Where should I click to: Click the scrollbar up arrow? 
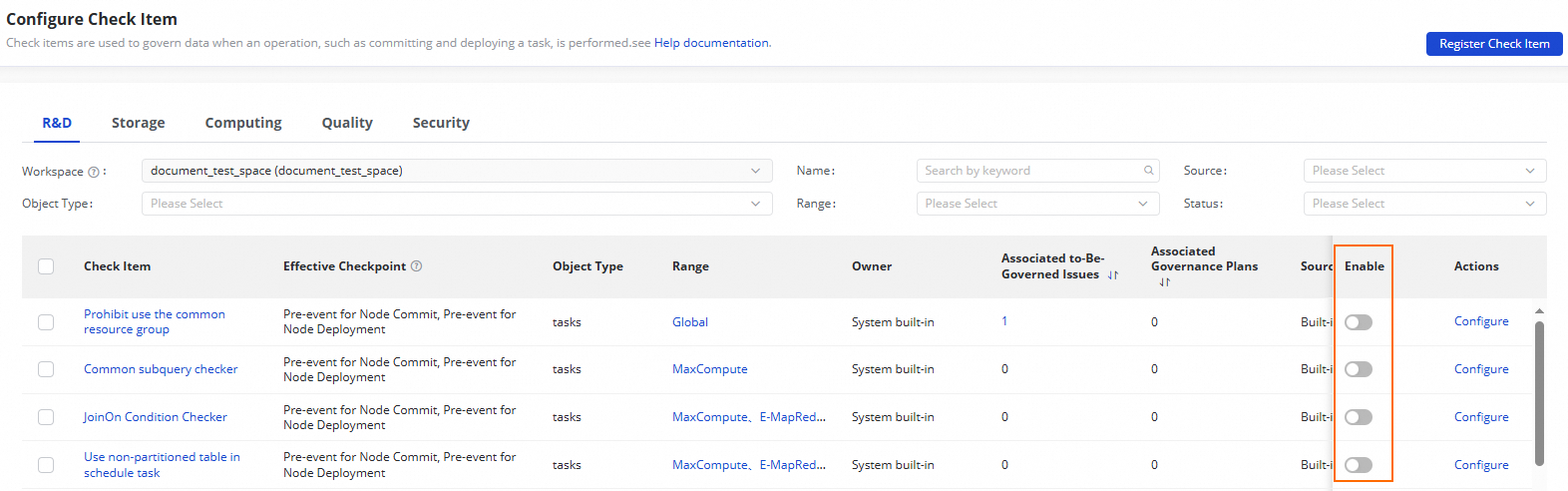point(1539,311)
